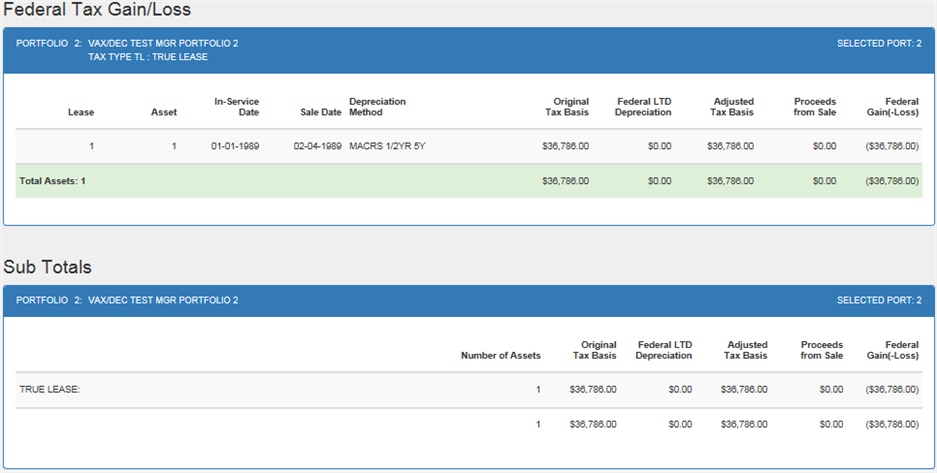Click Federal Gain(-Loss) value in Total Assets row
The width and height of the screenshot is (937, 473).
(x=892, y=181)
